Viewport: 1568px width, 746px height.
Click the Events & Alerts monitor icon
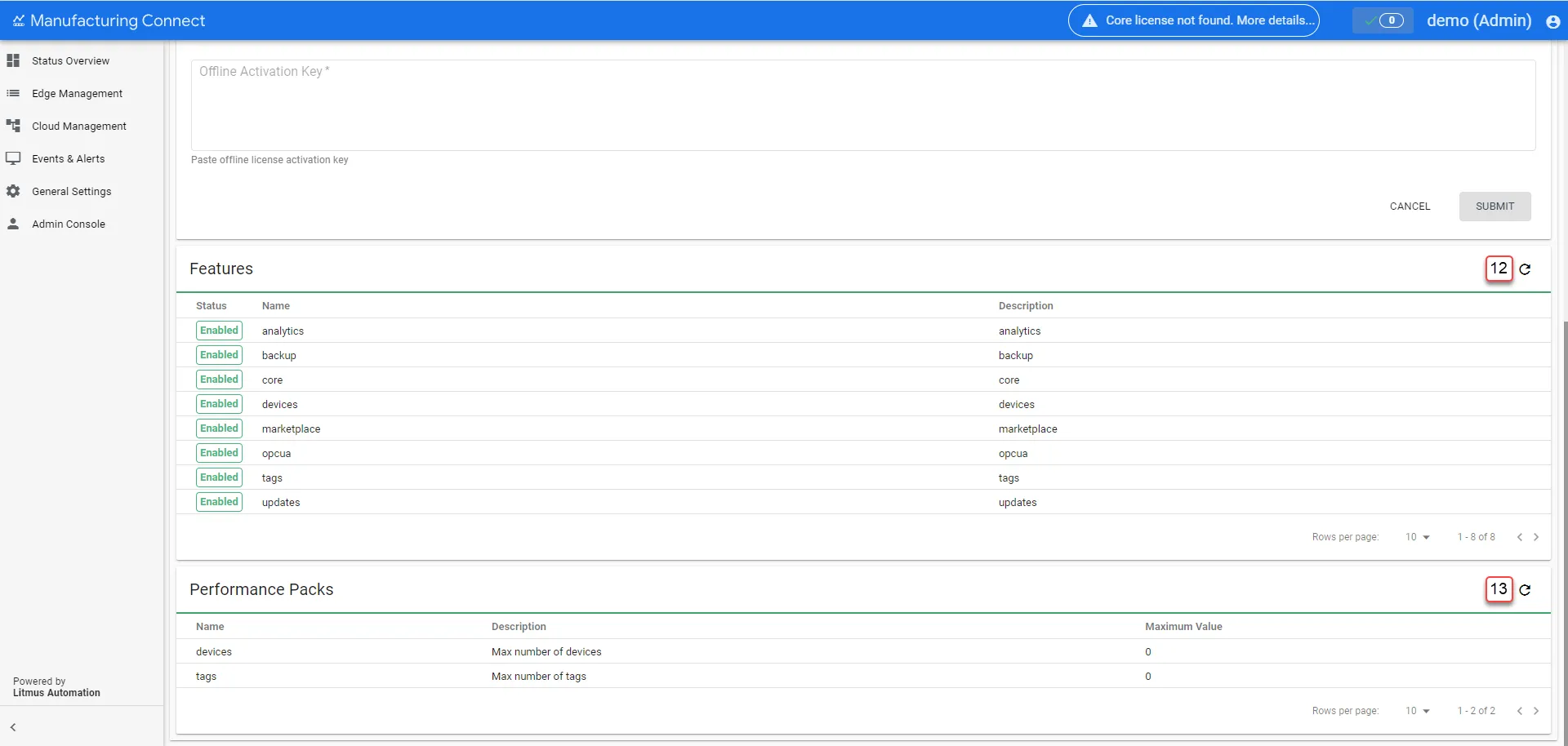pos(13,158)
